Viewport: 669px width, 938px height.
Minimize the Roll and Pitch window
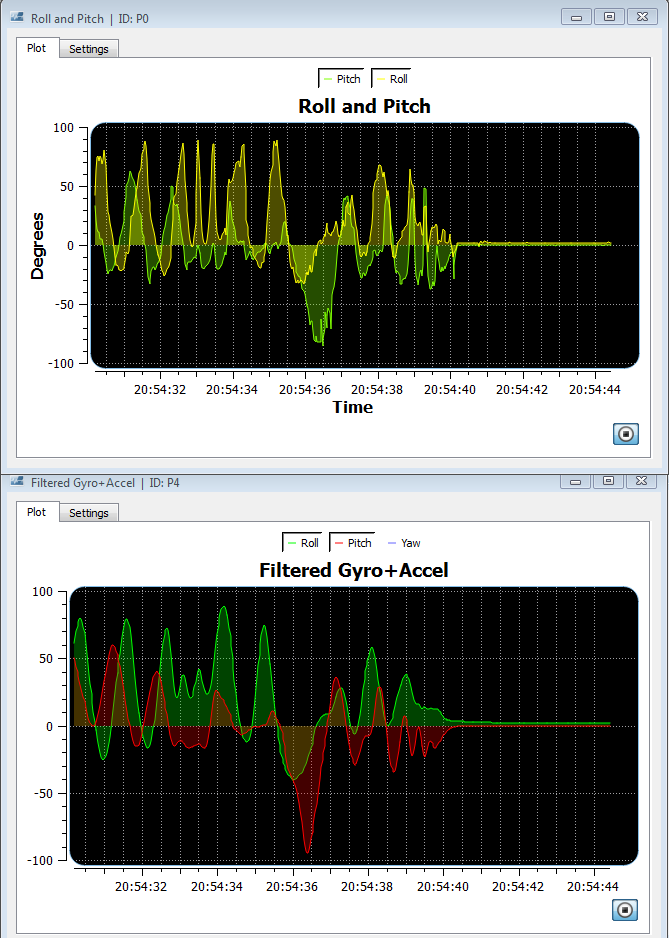[x=575, y=17]
